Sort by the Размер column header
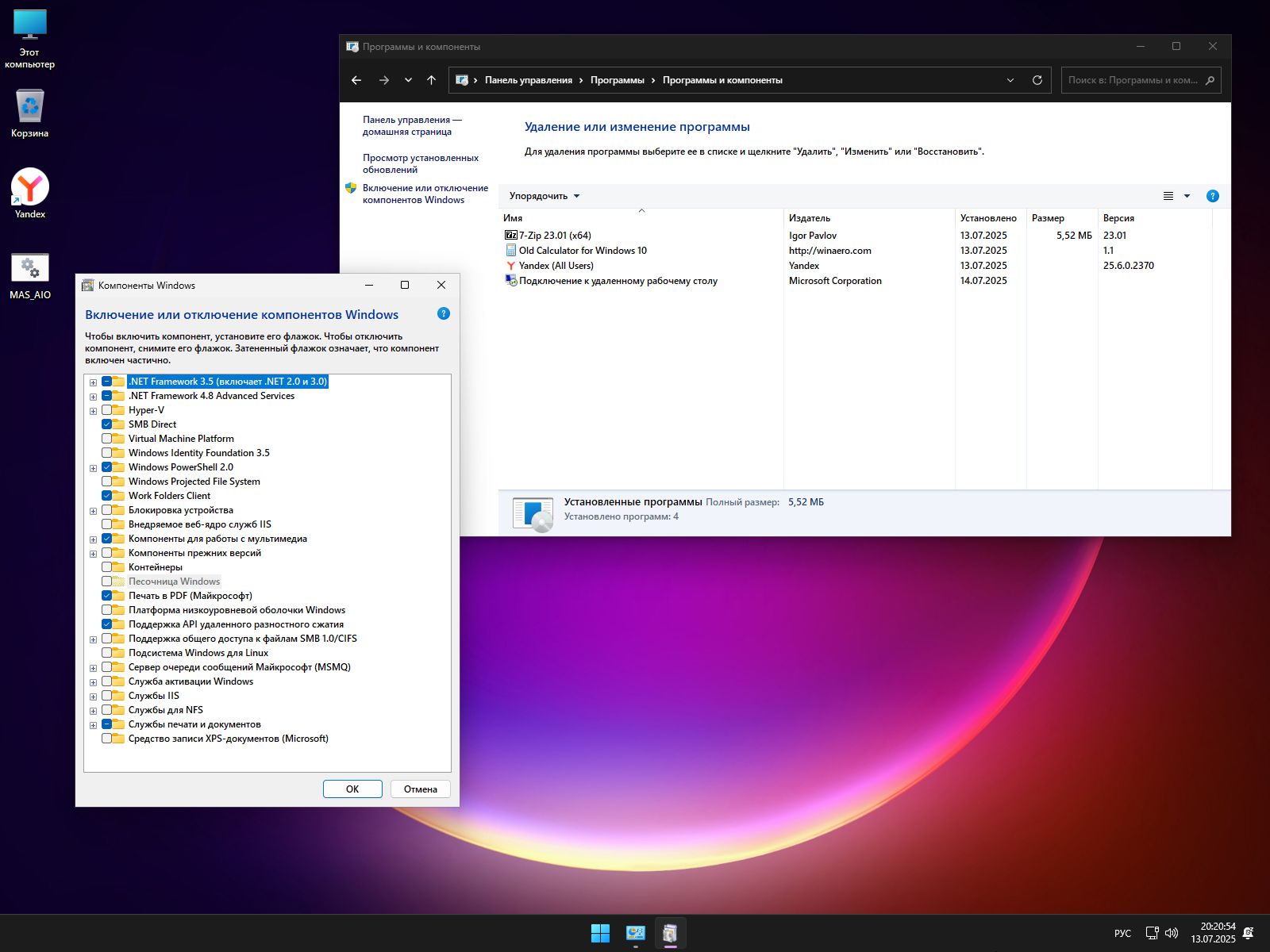1270x952 pixels. 1063,217
